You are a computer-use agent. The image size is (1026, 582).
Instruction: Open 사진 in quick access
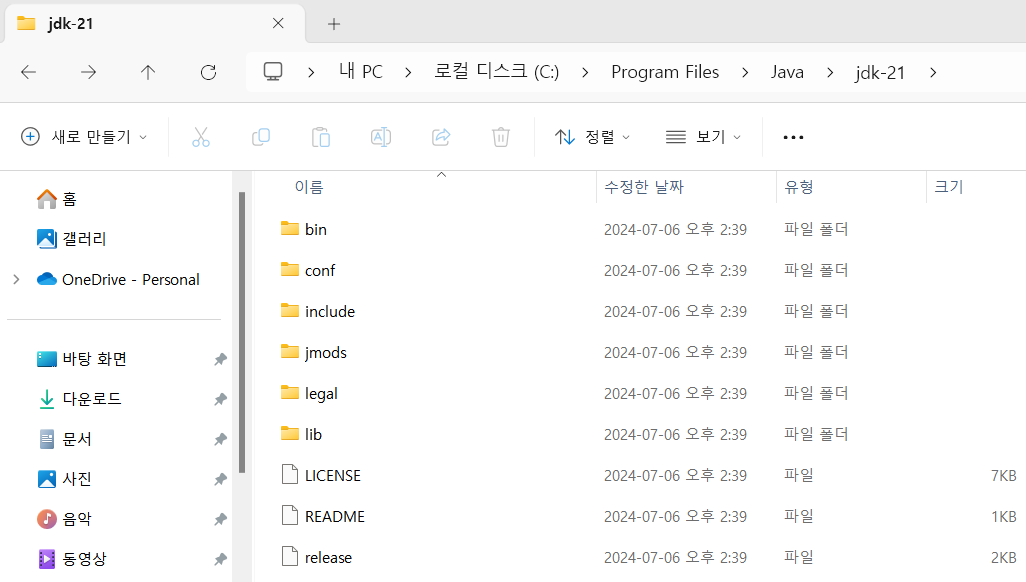click(x=64, y=479)
